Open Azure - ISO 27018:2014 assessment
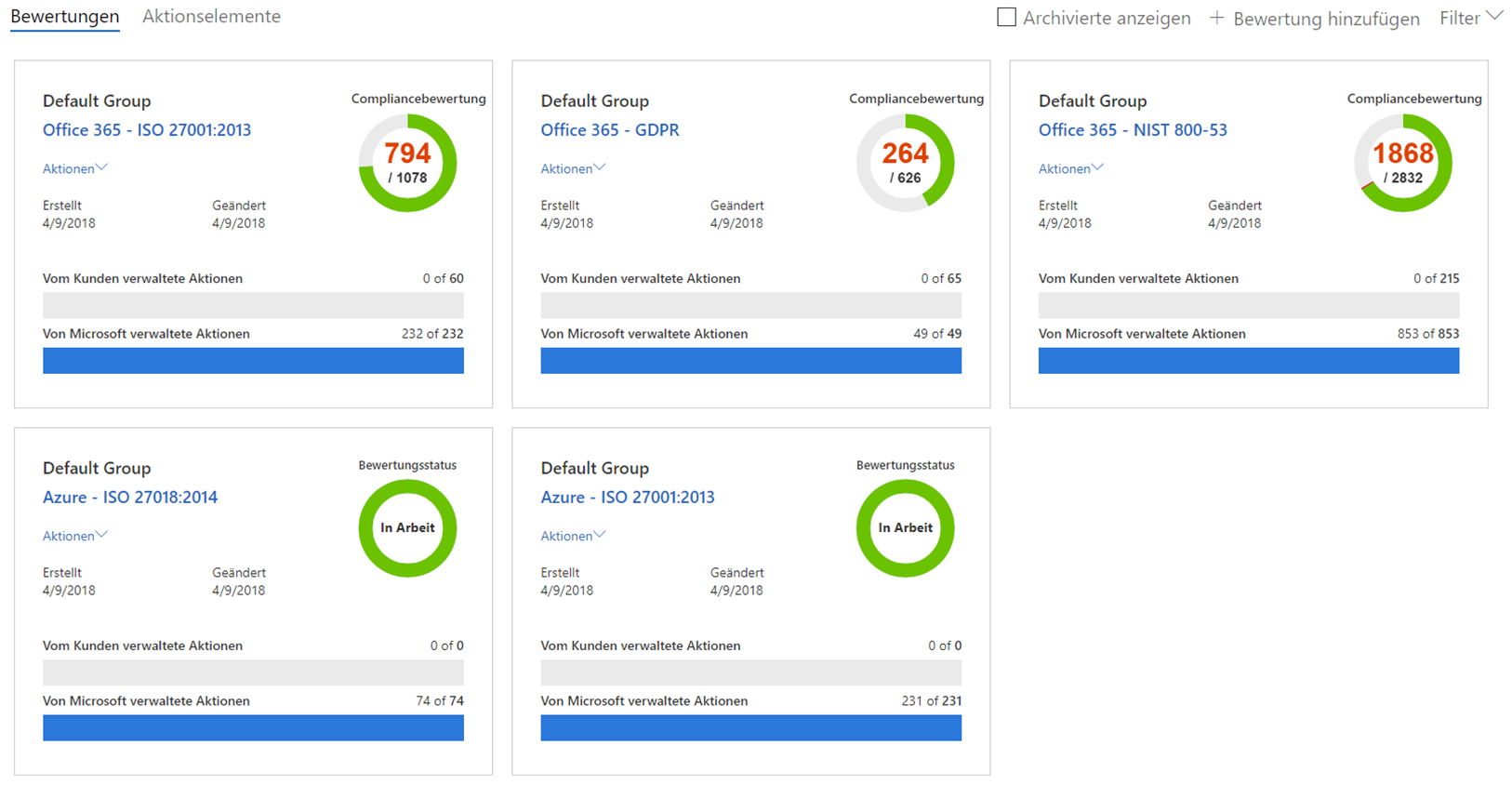This screenshot has width=1512, height=785. 130,498
